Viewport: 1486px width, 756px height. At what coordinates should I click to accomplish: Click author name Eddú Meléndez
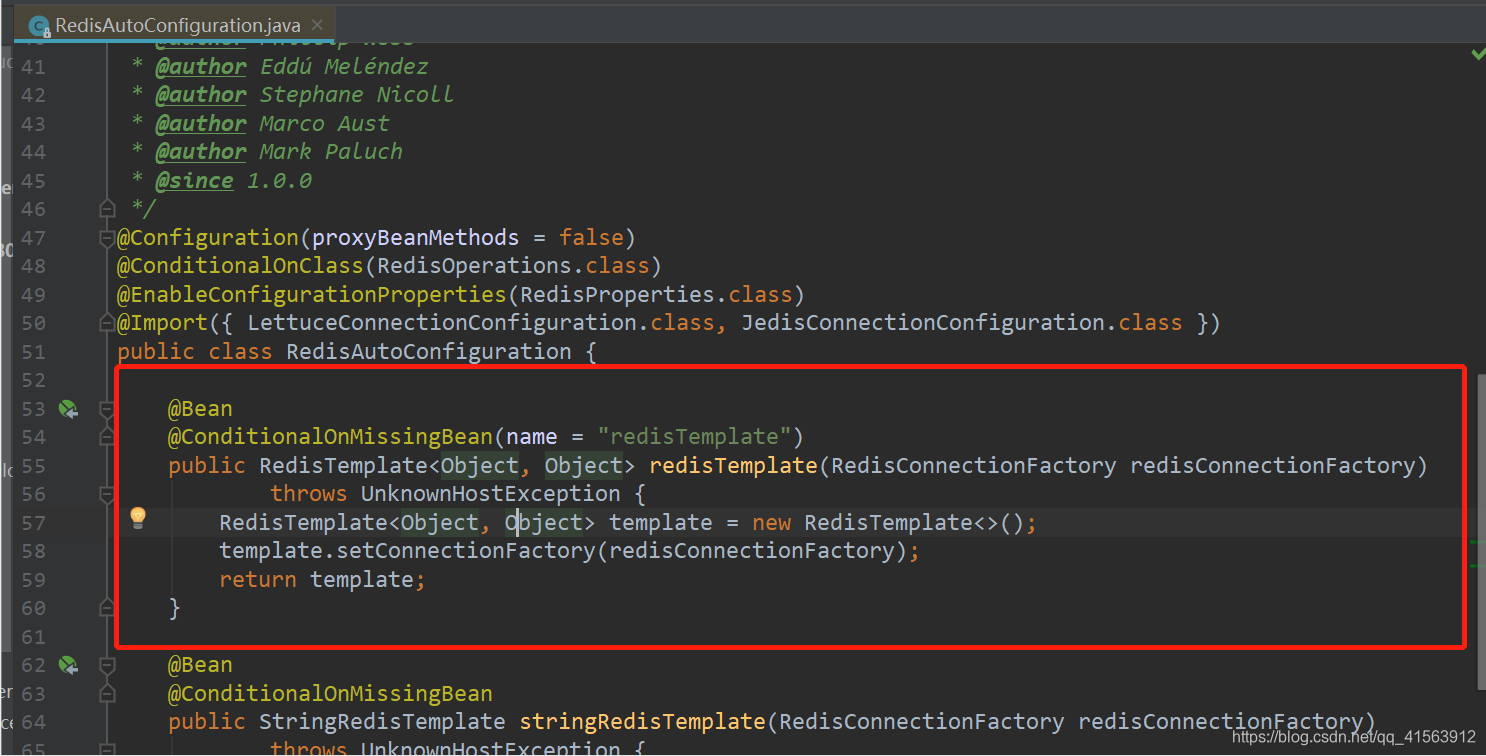(x=344, y=67)
